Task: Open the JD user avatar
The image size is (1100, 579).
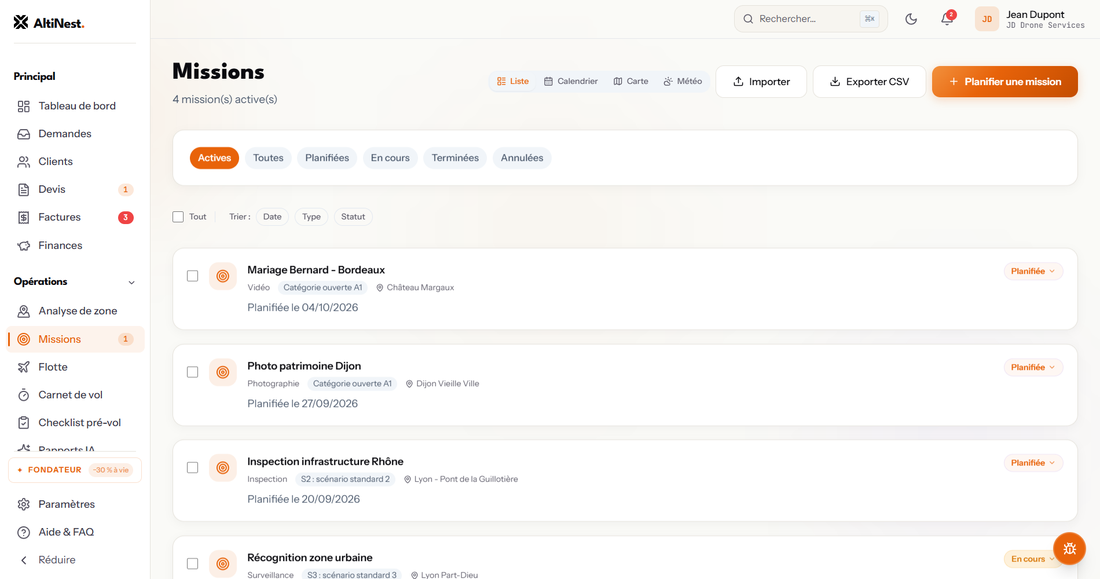Action: pos(986,19)
